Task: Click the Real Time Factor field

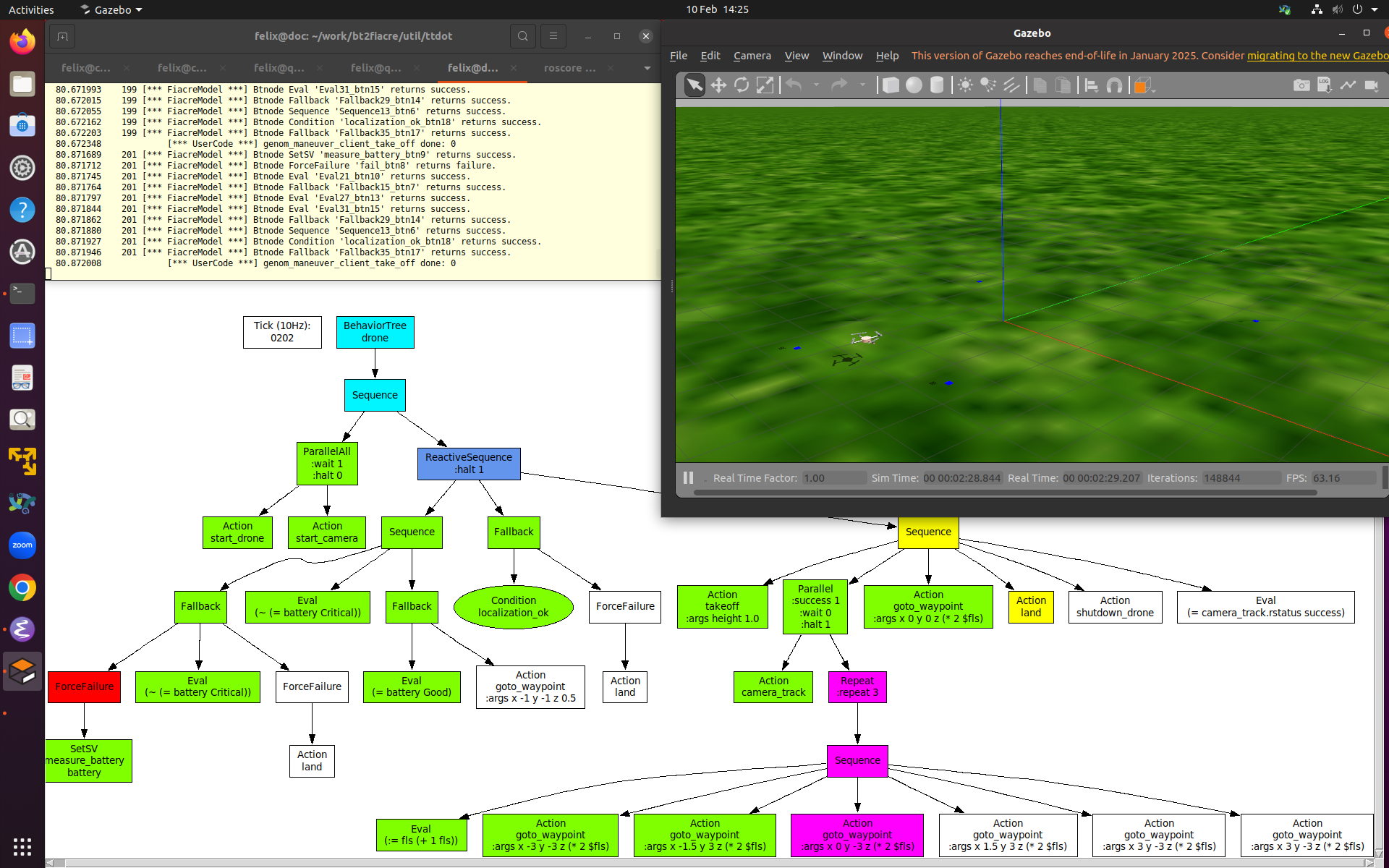Action: (833, 478)
